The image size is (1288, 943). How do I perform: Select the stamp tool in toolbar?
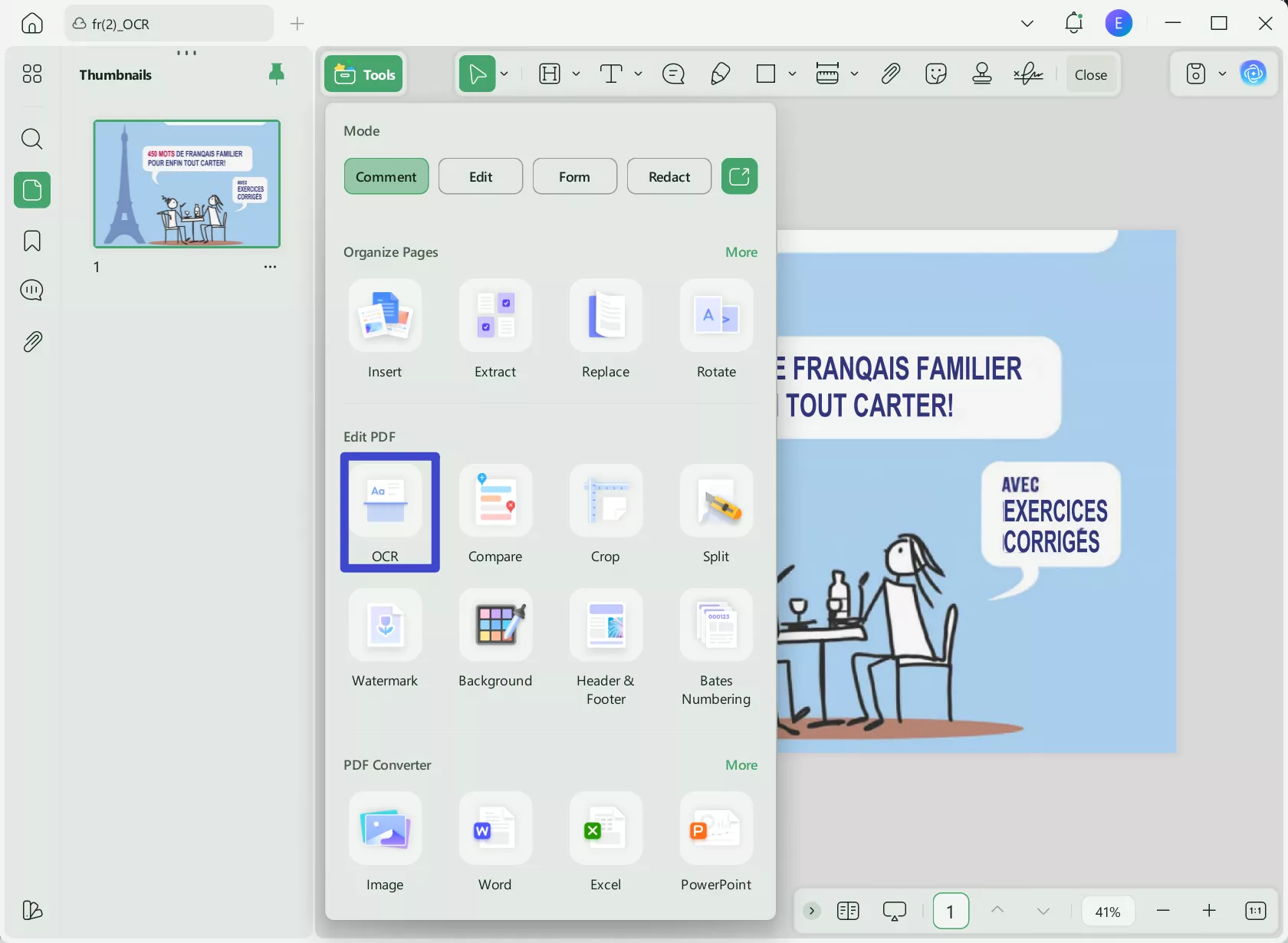(x=982, y=74)
